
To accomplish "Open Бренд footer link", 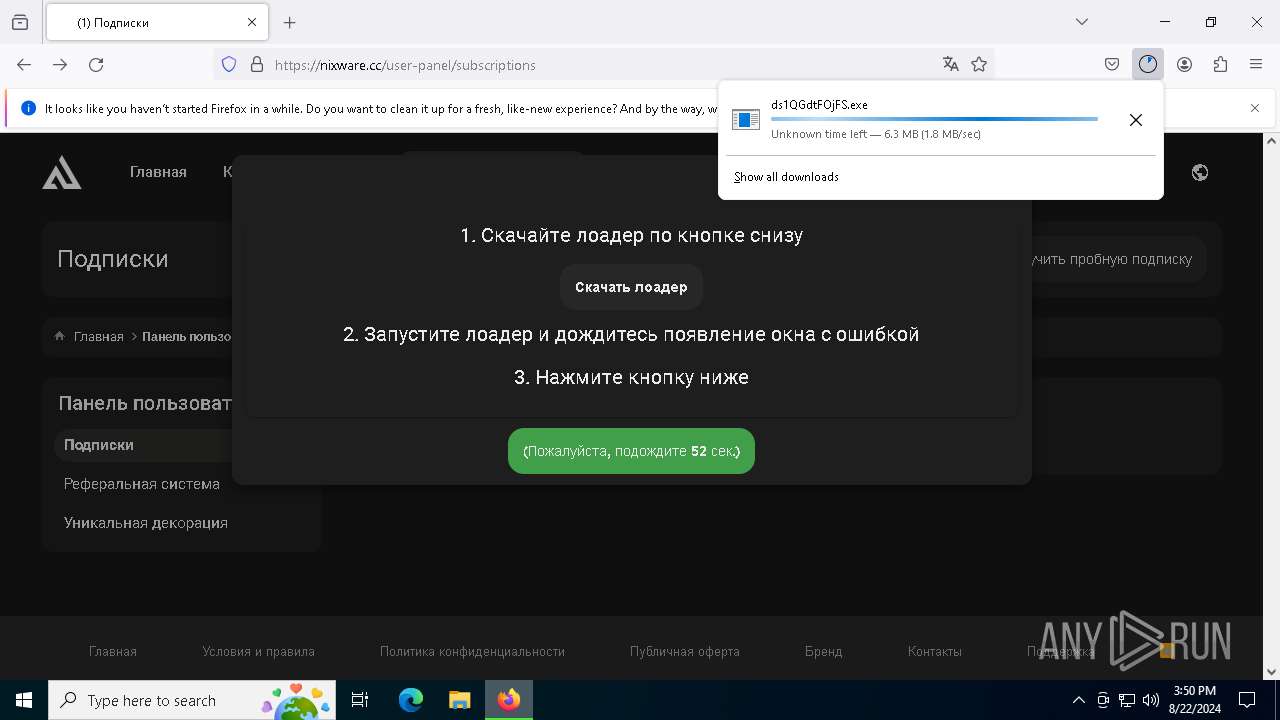I will click(x=823, y=652).
